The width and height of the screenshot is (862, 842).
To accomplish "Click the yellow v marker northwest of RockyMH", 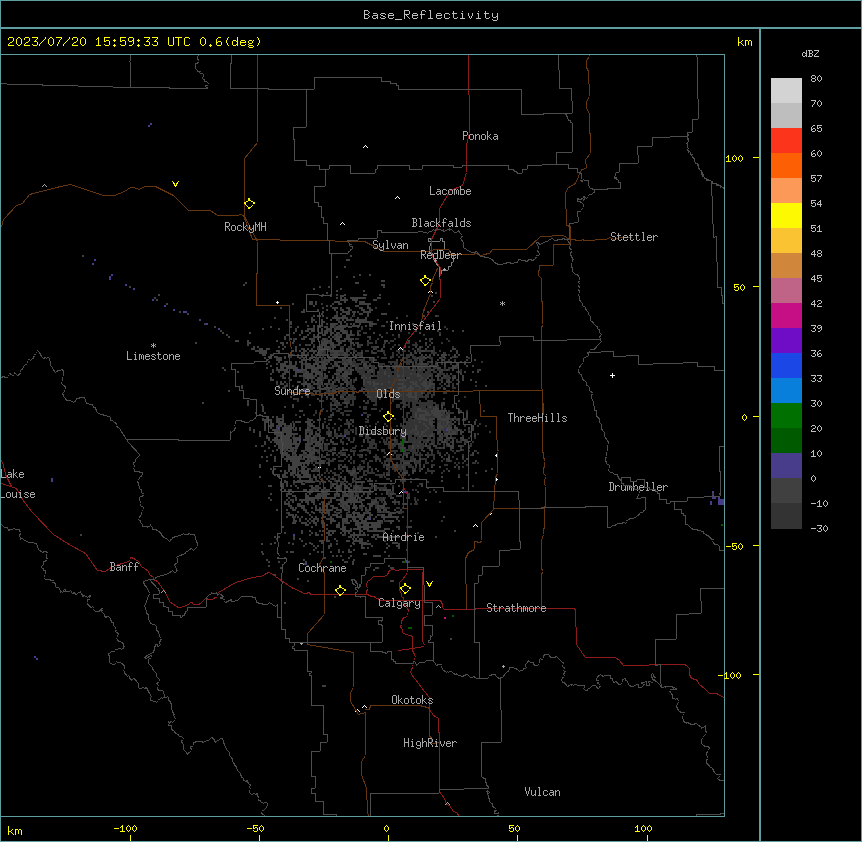I will pyautogui.click(x=175, y=184).
